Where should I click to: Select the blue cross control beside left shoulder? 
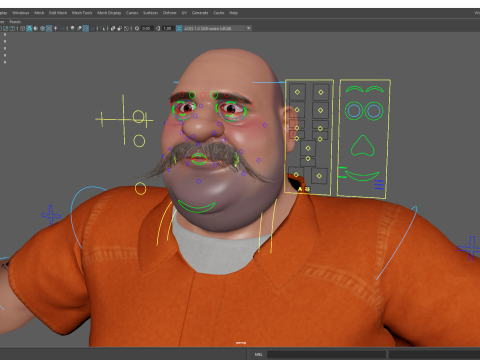pos(51,215)
